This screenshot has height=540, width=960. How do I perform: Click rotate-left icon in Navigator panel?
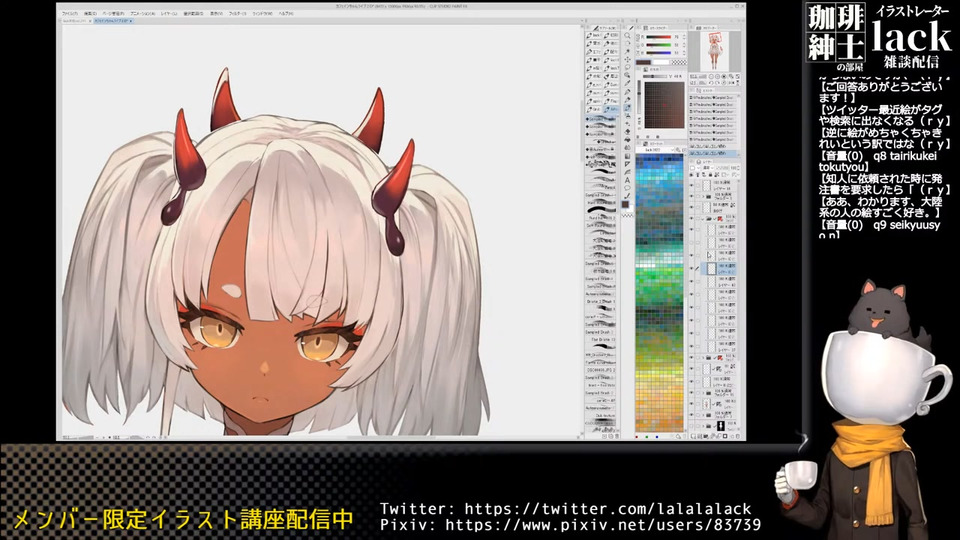(711, 83)
